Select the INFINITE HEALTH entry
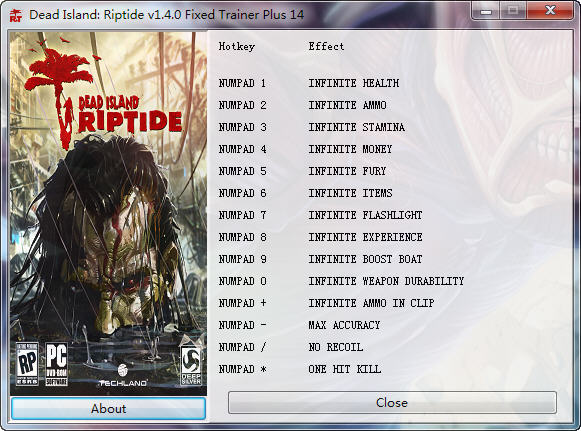 coord(354,83)
